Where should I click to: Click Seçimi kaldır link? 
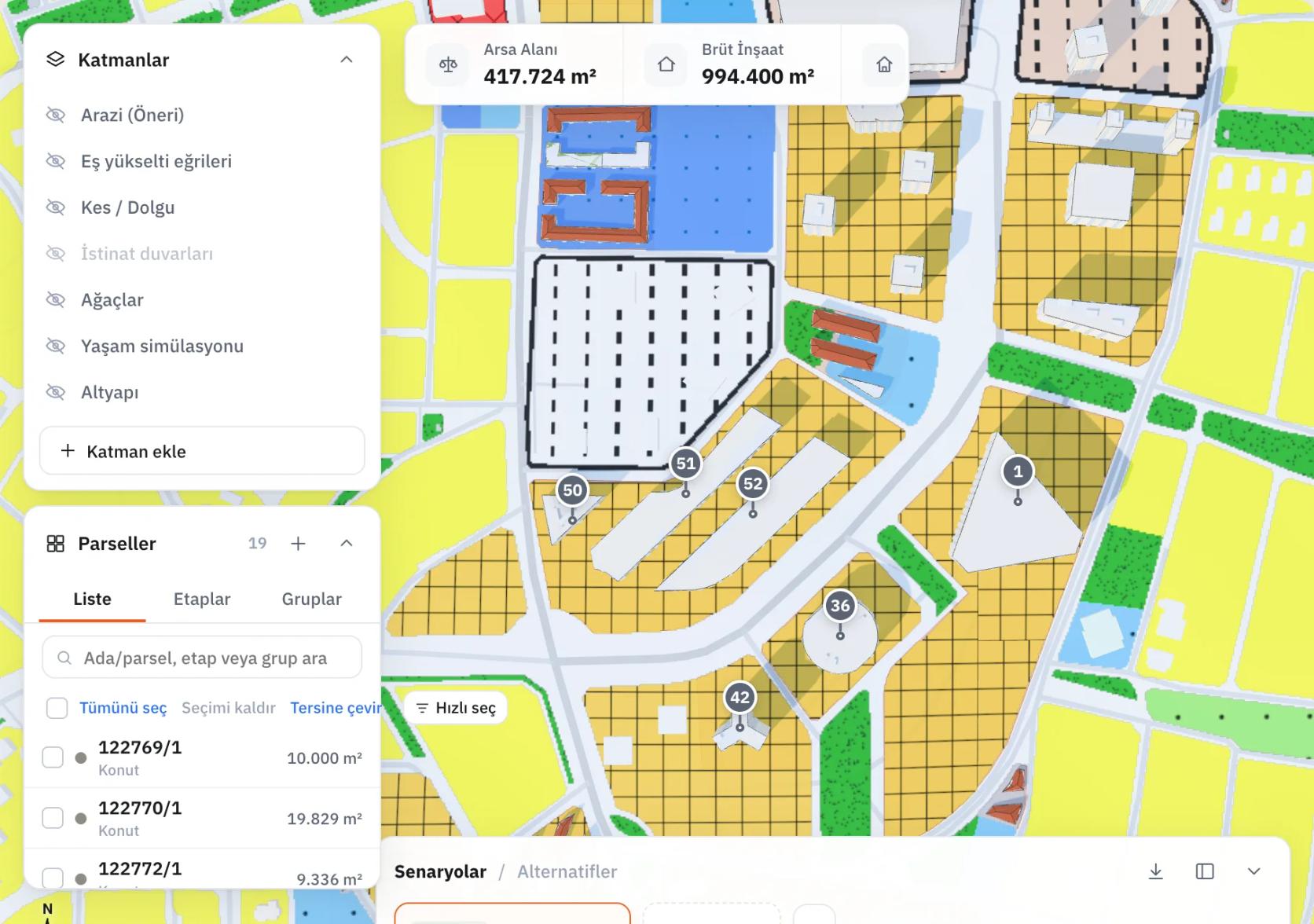click(x=229, y=708)
